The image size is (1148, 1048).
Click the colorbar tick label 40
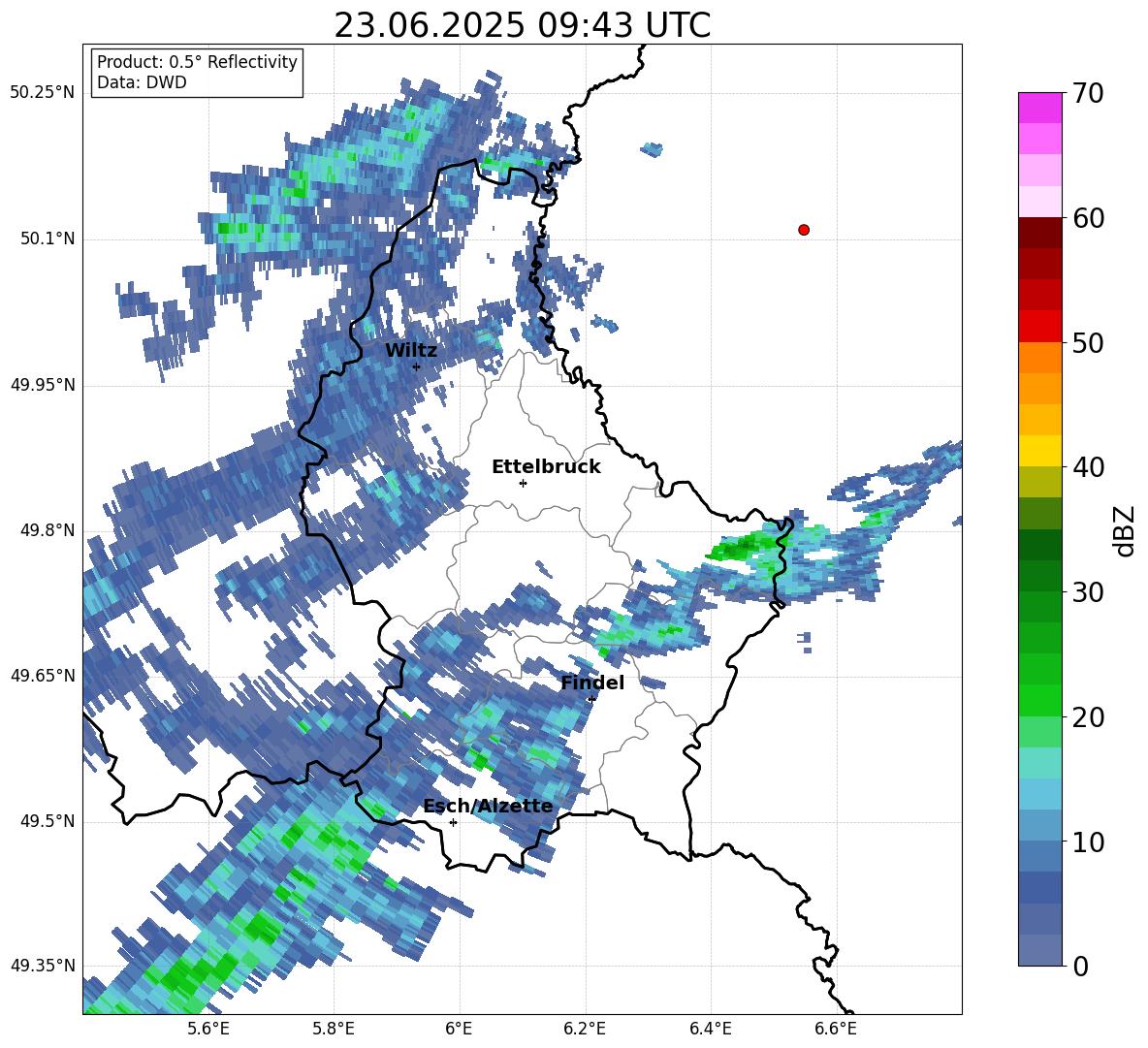coord(1088,467)
